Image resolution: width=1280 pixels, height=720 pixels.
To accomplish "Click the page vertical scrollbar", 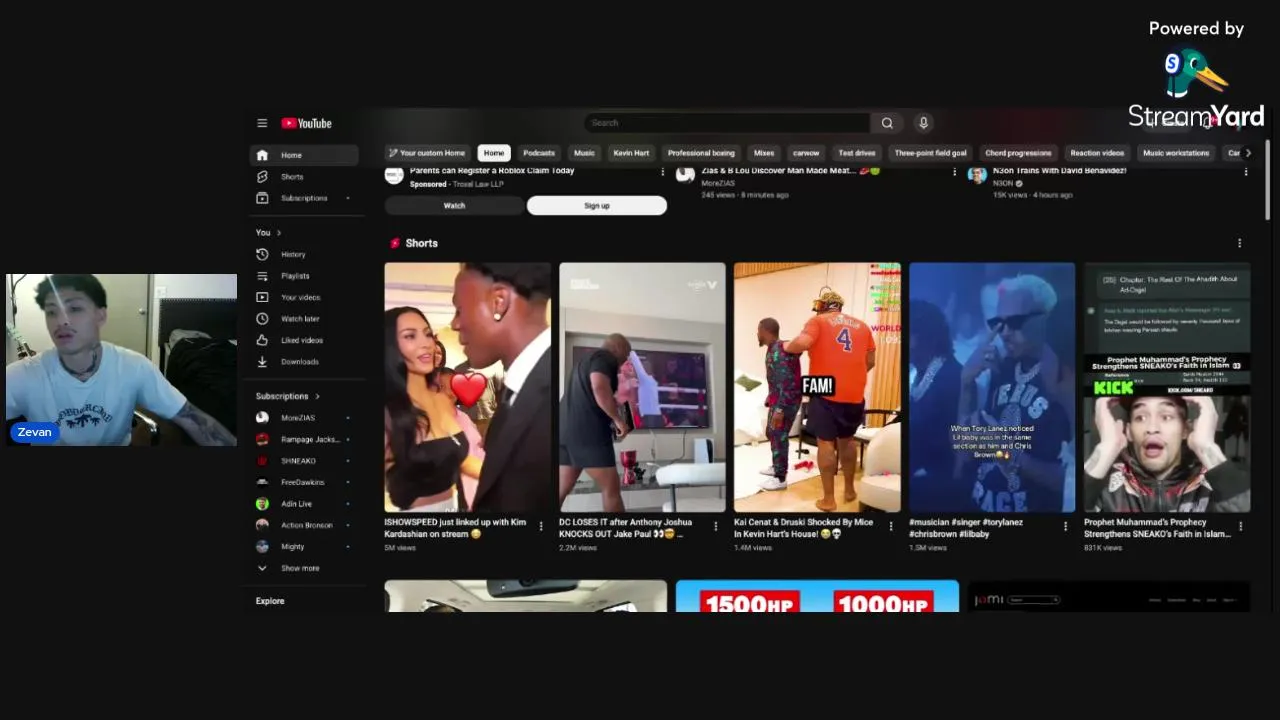I will tap(1268, 180).
